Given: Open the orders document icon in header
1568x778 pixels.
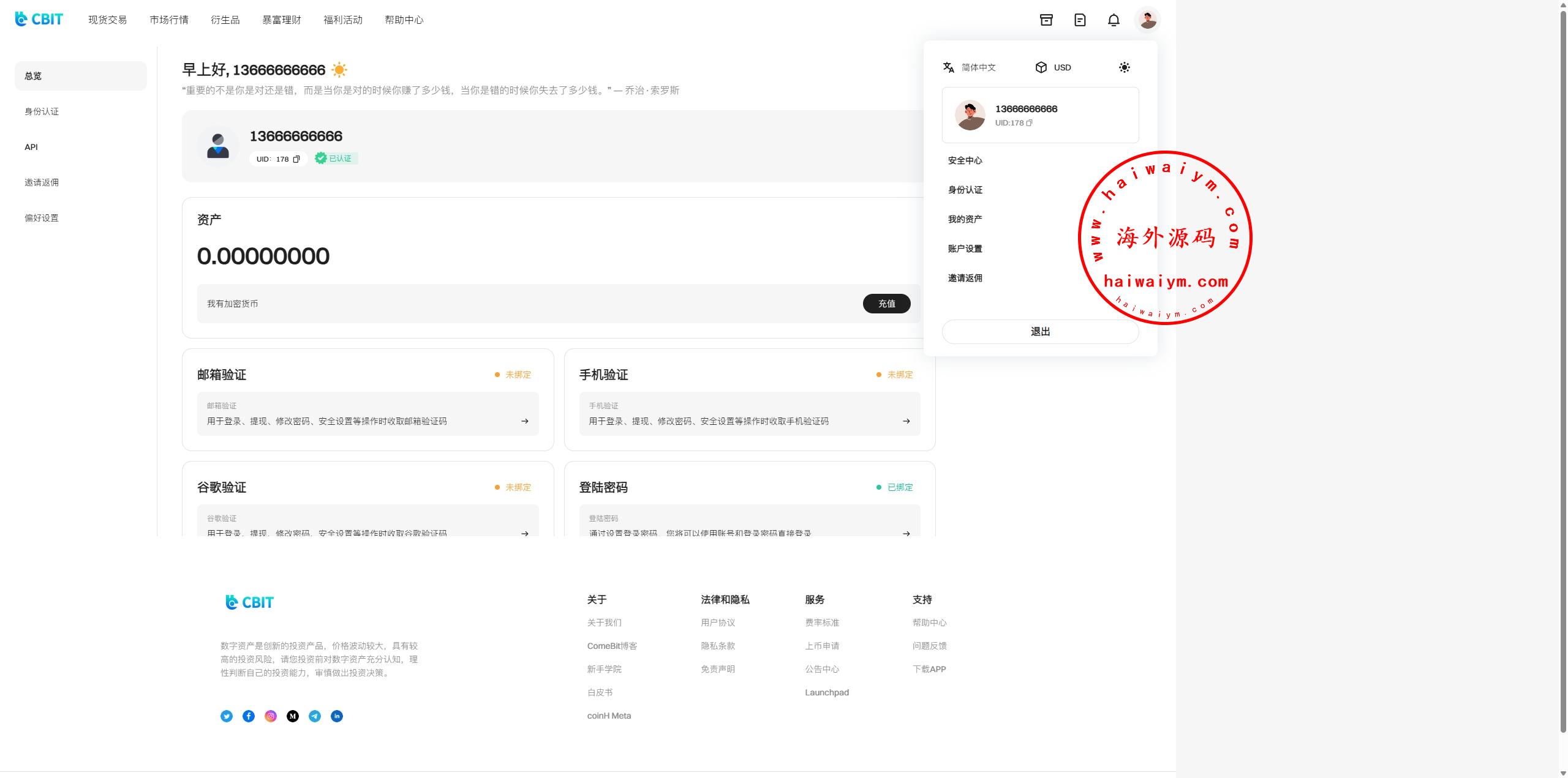Looking at the screenshot, I should coord(1080,20).
